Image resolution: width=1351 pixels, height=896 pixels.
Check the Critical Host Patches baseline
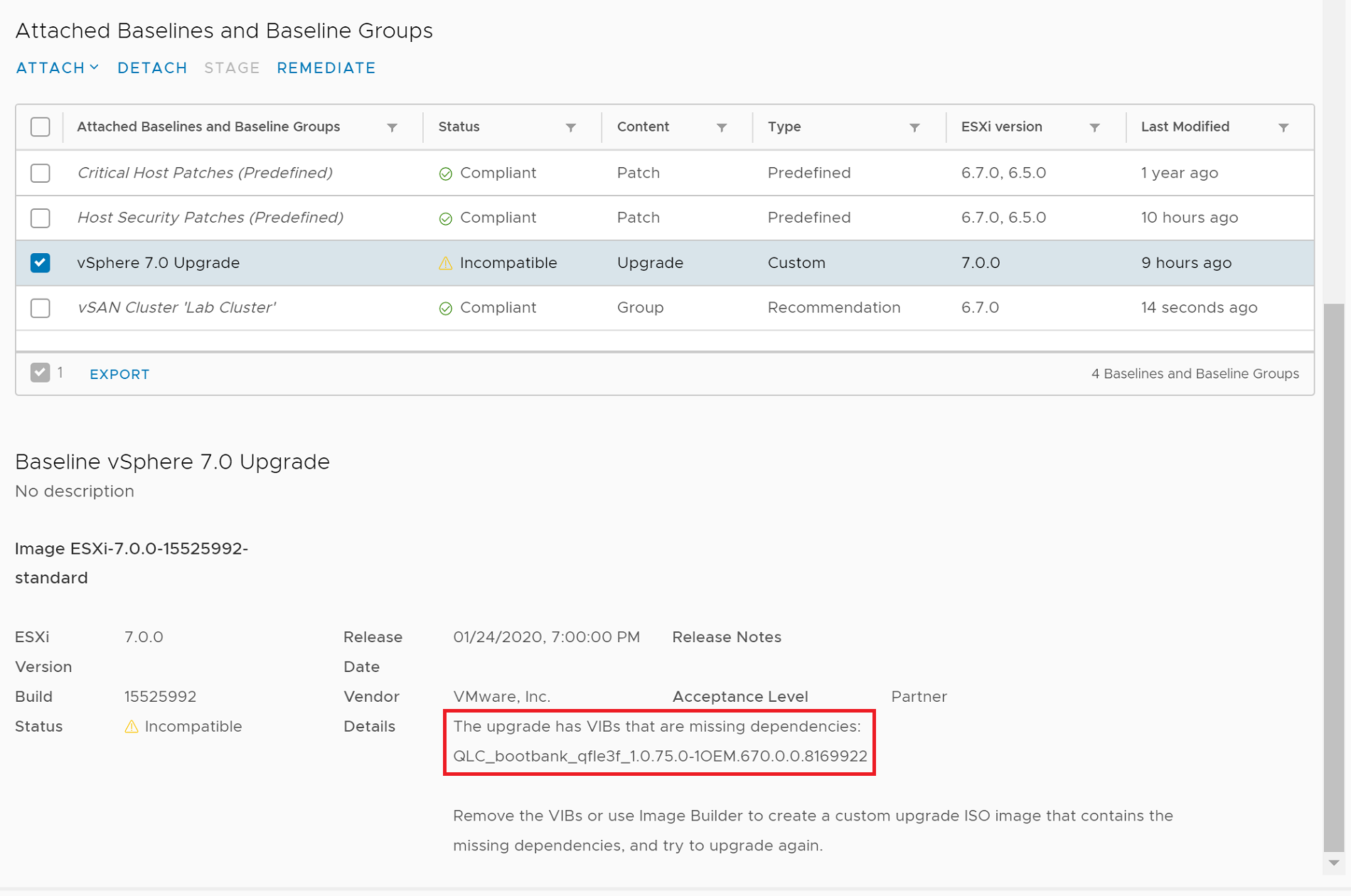pyautogui.click(x=41, y=173)
